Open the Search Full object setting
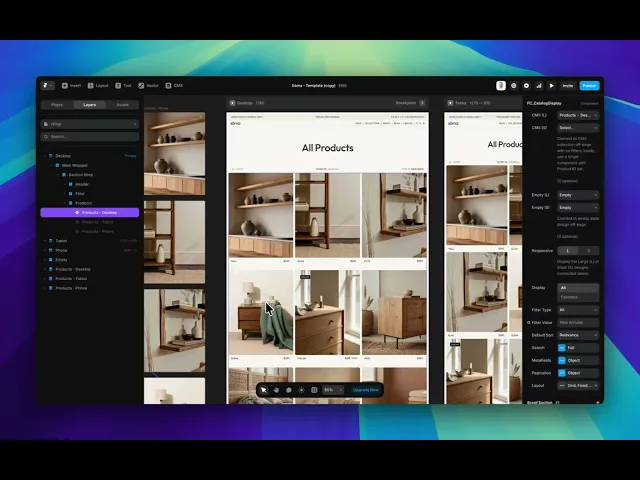640x480 pixels. tap(578, 348)
